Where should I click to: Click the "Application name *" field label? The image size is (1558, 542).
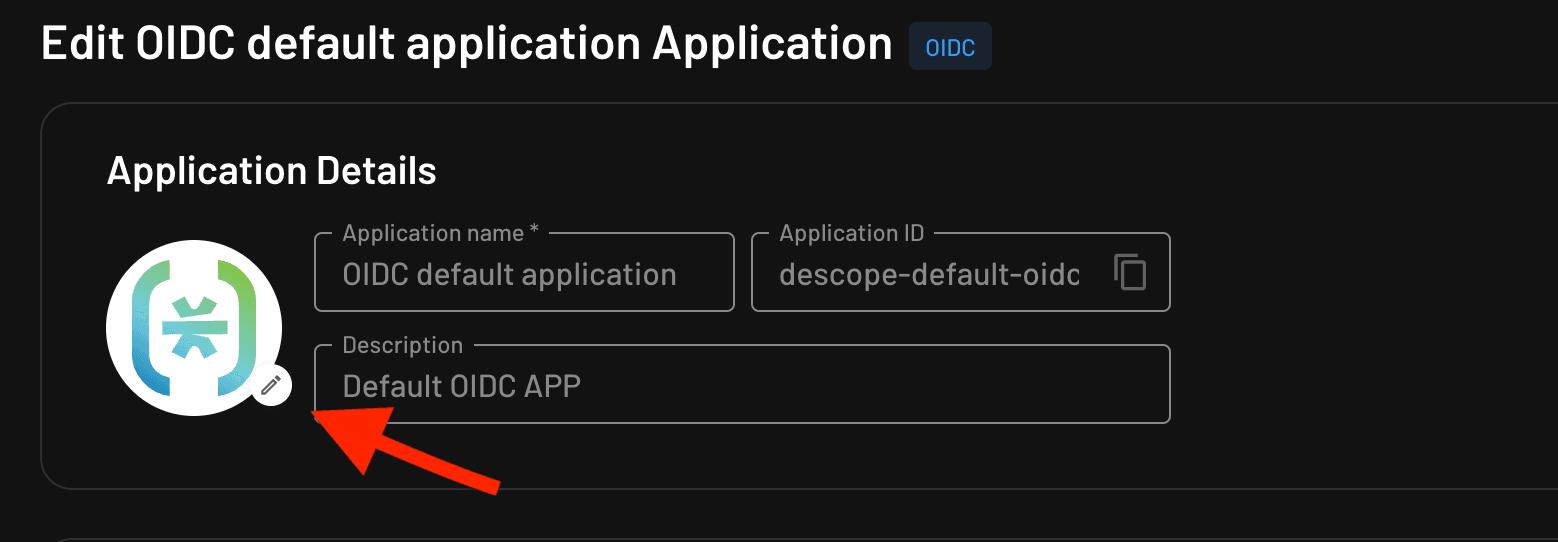point(435,233)
